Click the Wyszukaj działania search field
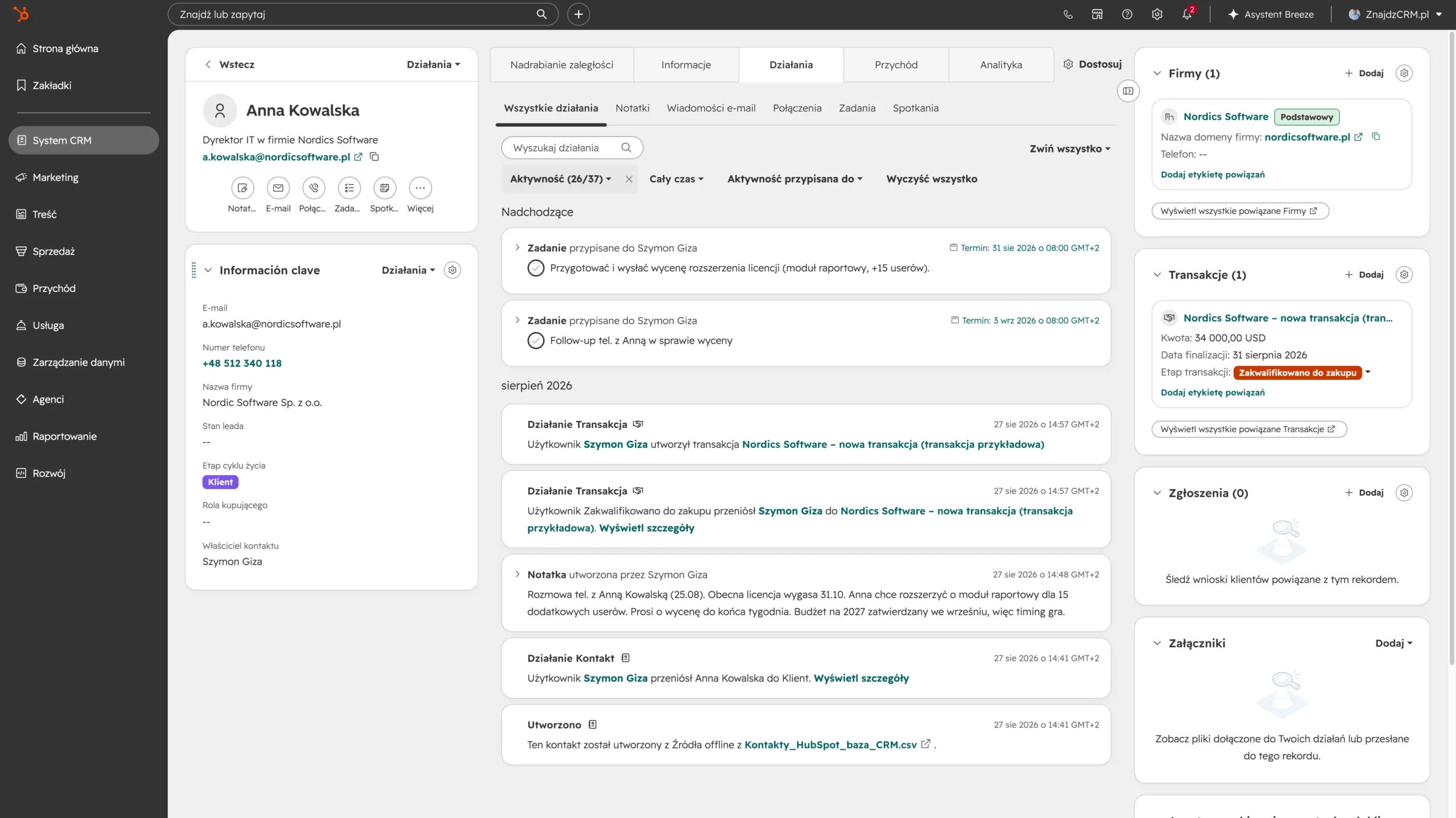This screenshot has height=818, width=1456. (x=572, y=148)
